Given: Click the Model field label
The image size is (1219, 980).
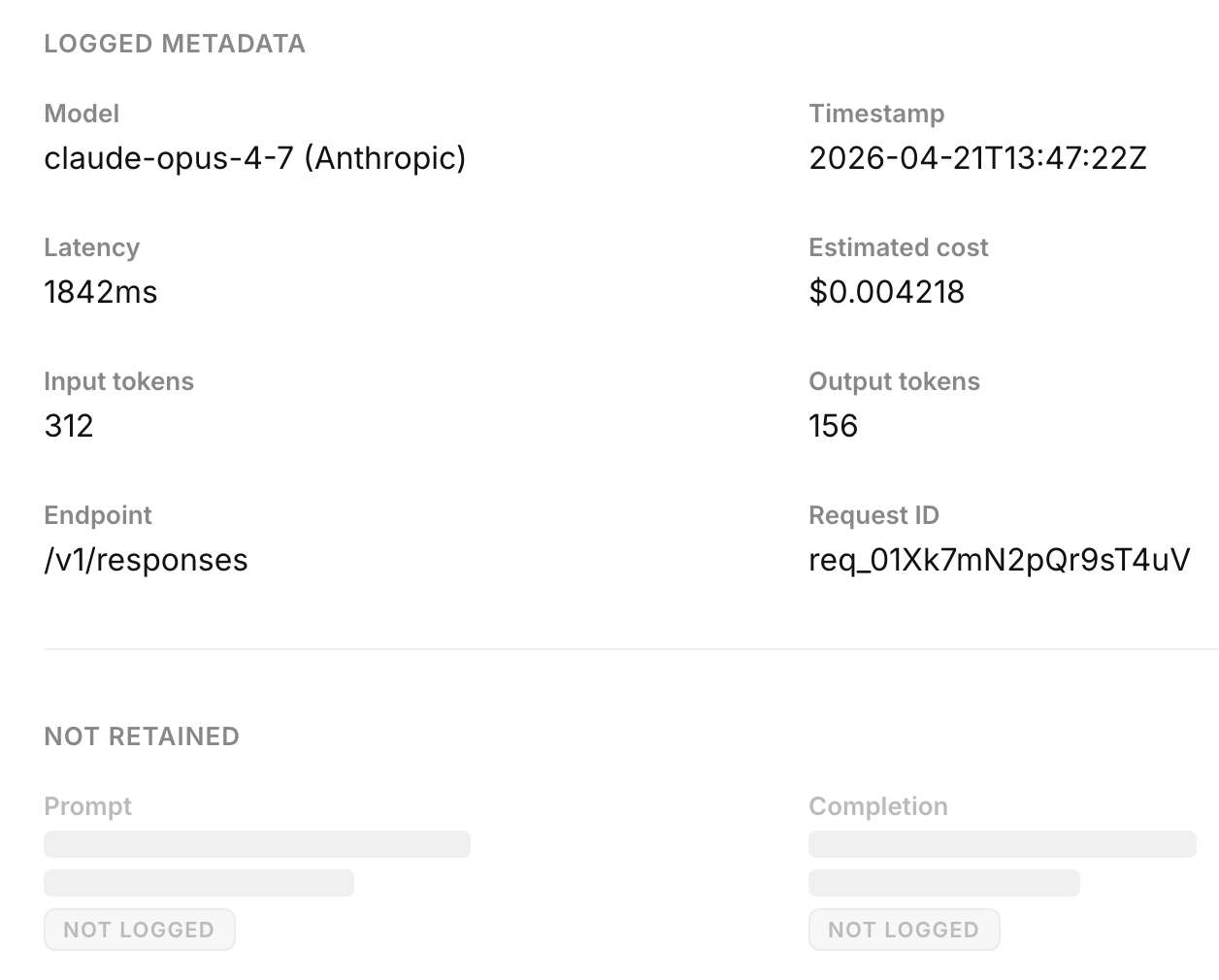Looking at the screenshot, I should tap(81, 113).
